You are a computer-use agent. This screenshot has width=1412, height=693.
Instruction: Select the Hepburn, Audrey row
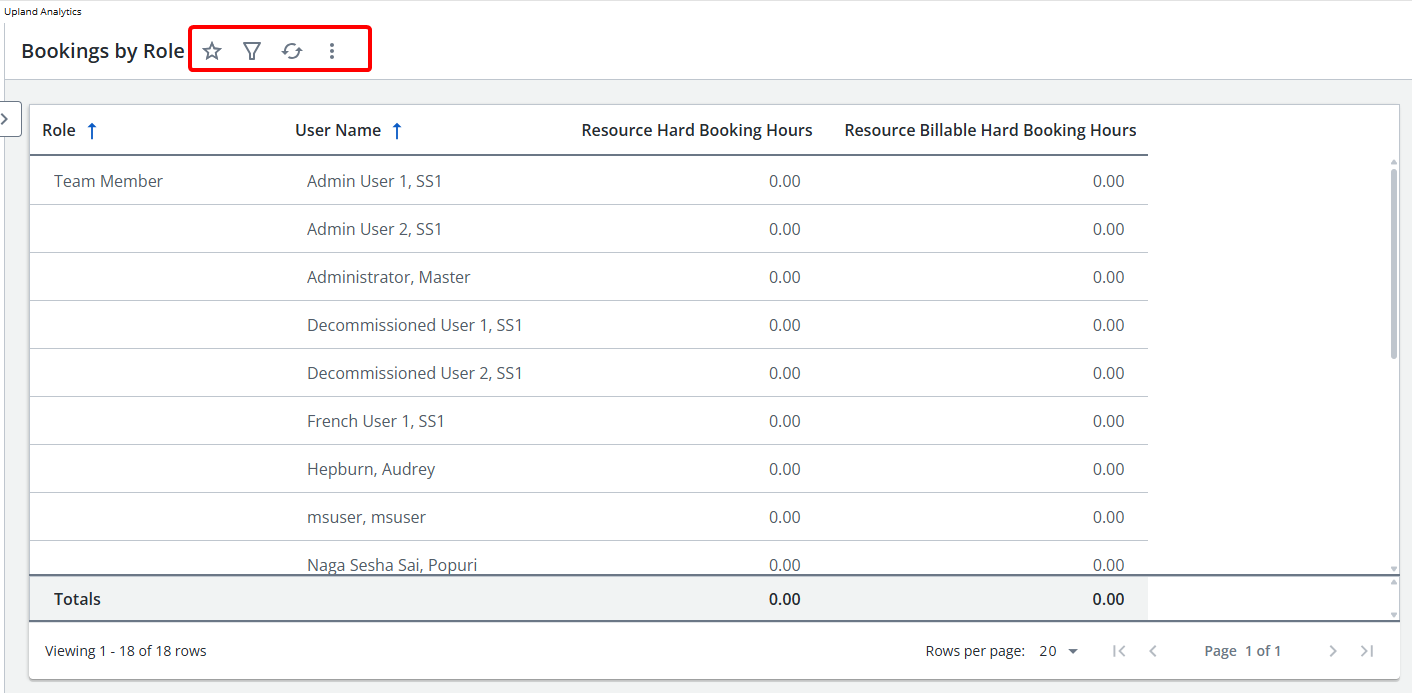(x=371, y=469)
